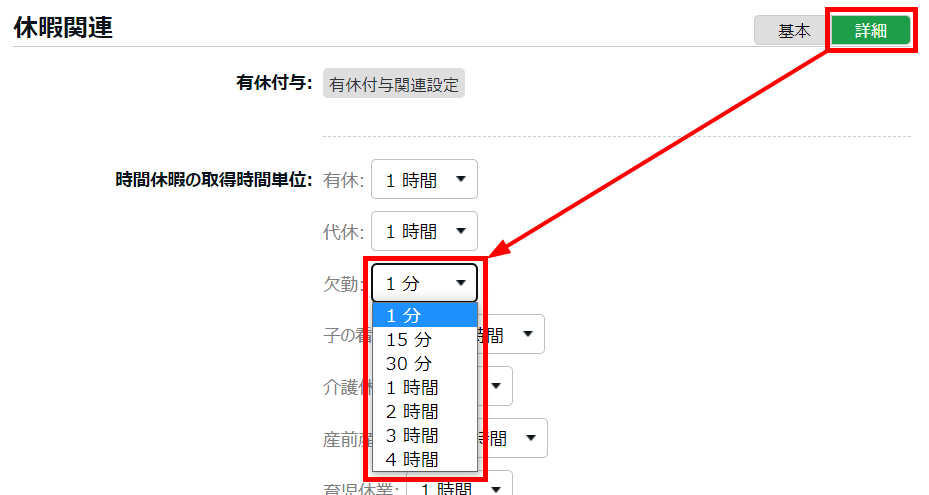Pick 2 時間 in the 欠勤 list

pyautogui.click(x=424, y=411)
